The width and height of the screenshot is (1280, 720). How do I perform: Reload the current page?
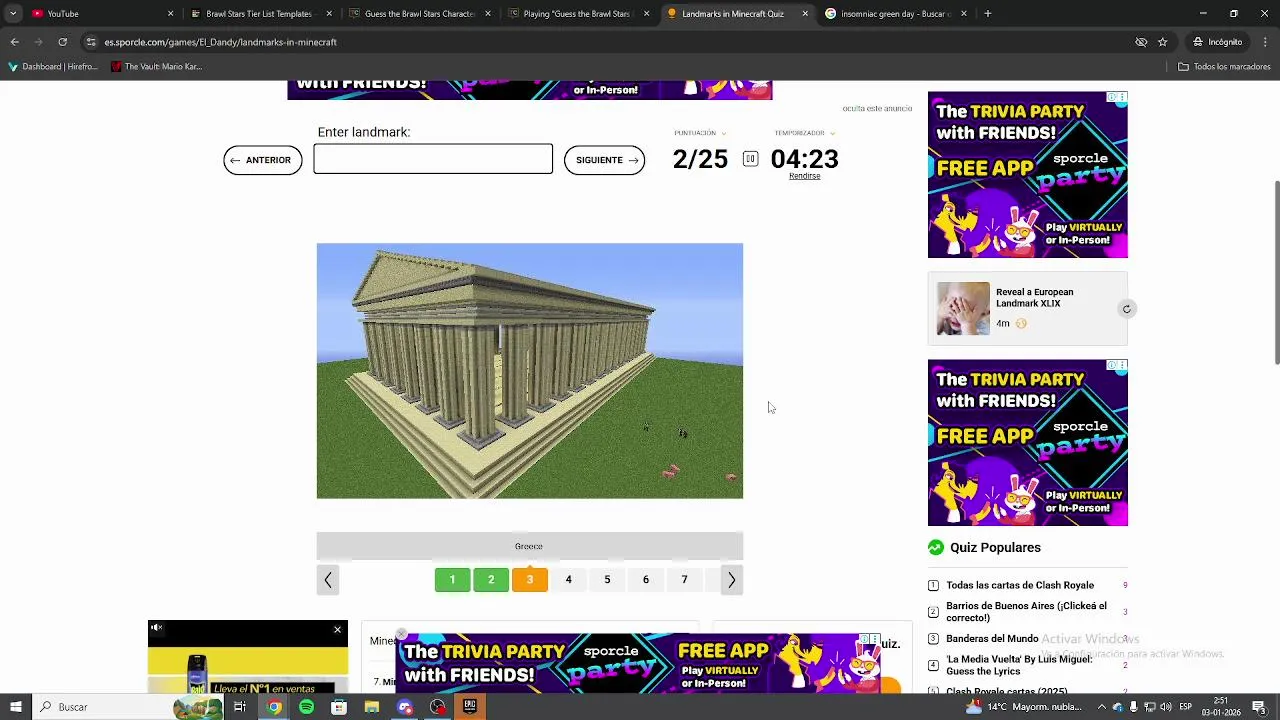(62, 42)
